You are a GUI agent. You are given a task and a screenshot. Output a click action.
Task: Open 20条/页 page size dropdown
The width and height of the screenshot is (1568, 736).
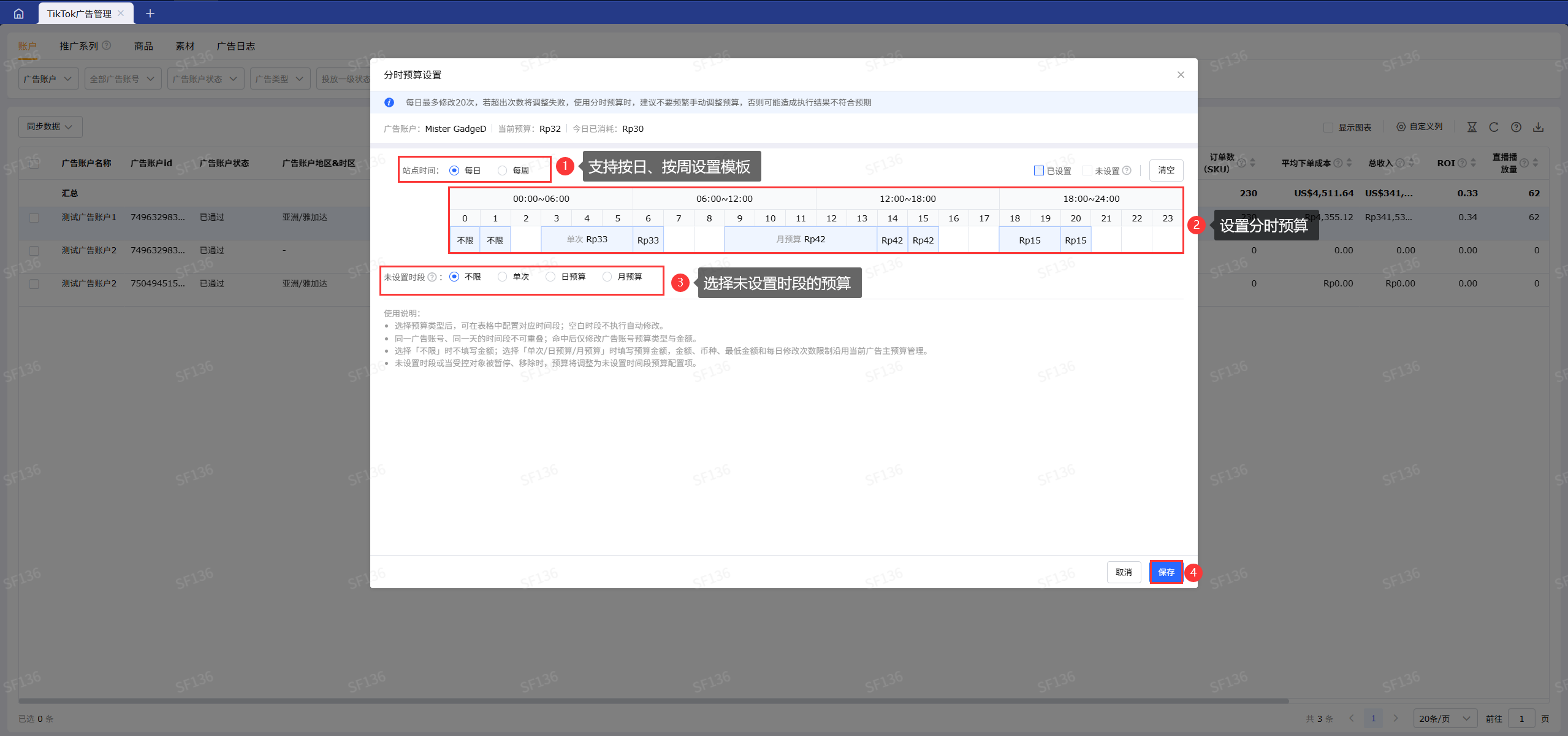1445,718
